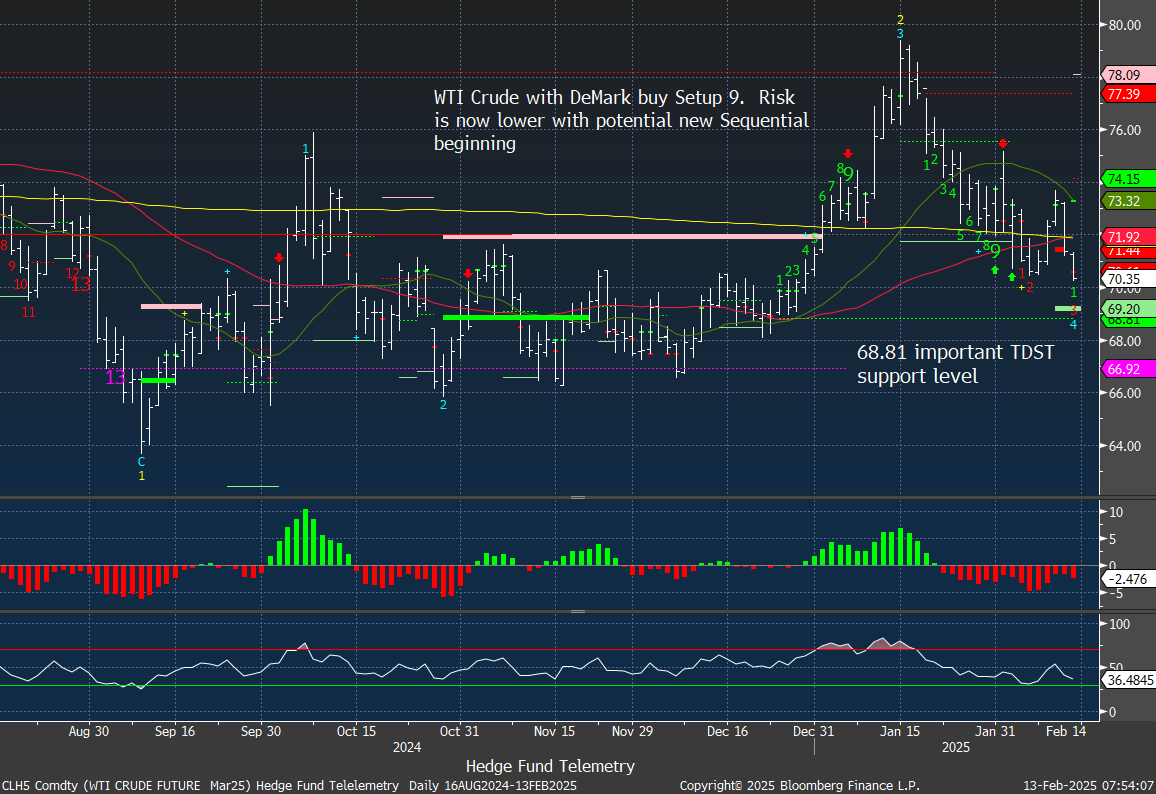Image resolution: width=1156 pixels, height=794 pixels.
Task: Click the Oct 15 date axis label
Action: pyautogui.click(x=357, y=731)
